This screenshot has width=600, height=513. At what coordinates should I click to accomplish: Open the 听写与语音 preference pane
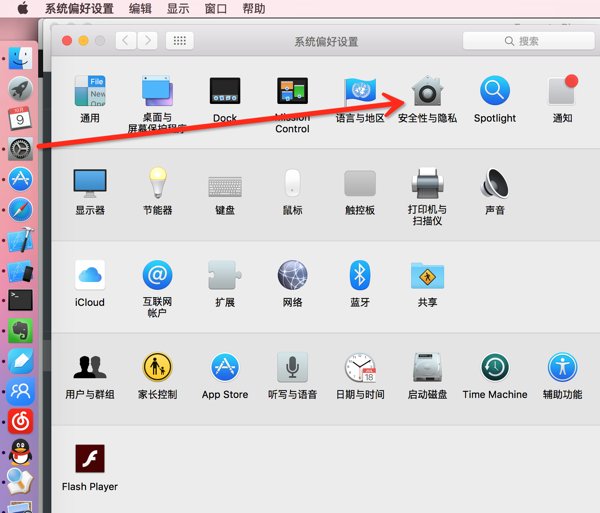pos(292,367)
